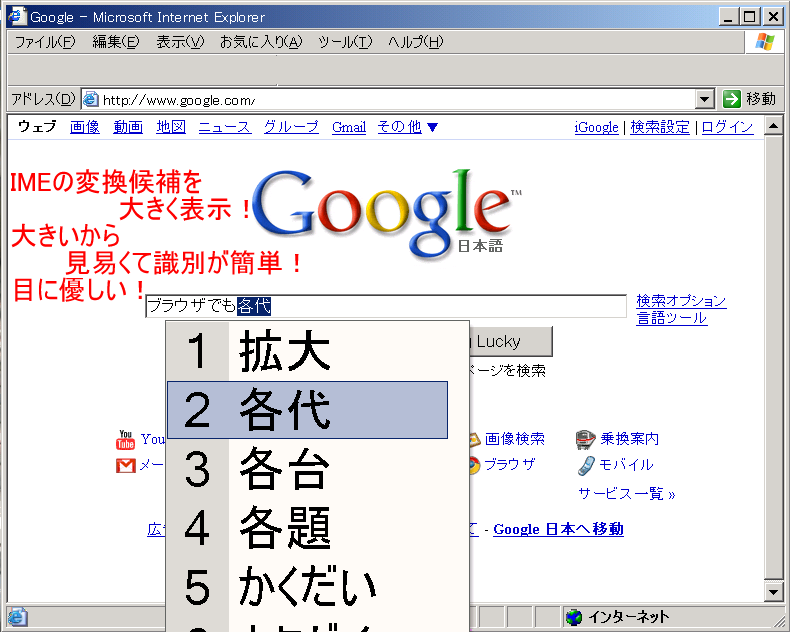This screenshot has width=790, height=632.
Task: Expand the address bar dropdown arrow
Action: click(x=705, y=99)
